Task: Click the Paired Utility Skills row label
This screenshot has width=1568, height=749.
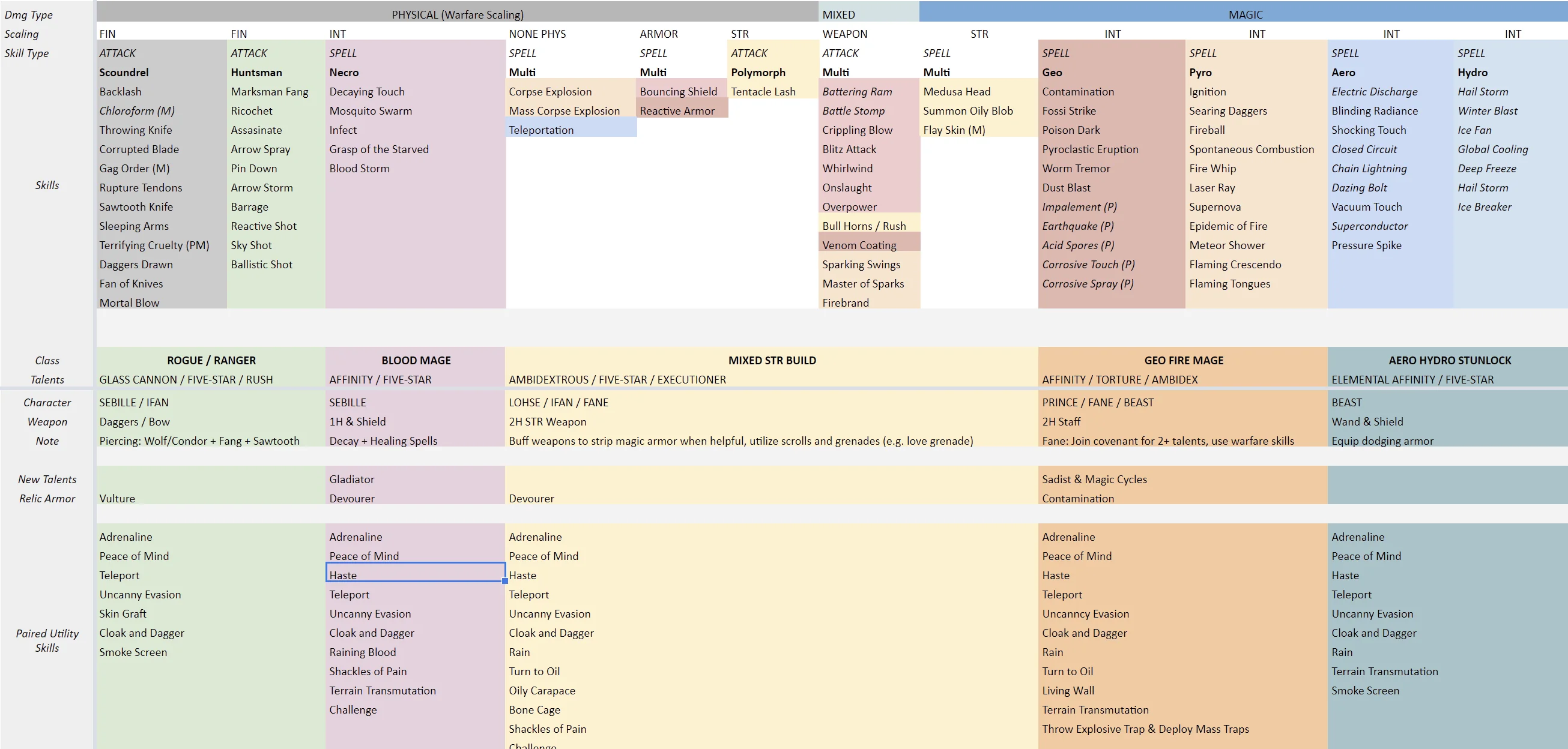Action: 47,641
